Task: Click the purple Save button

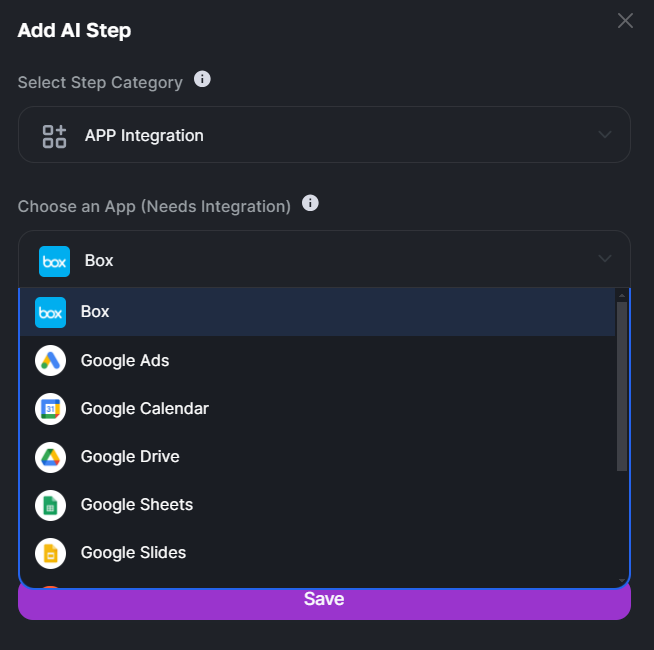Action: pos(324,604)
